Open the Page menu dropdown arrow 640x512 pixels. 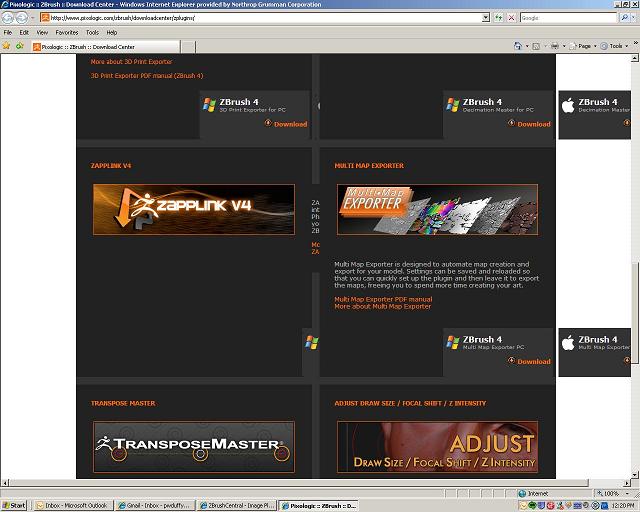pos(595,46)
